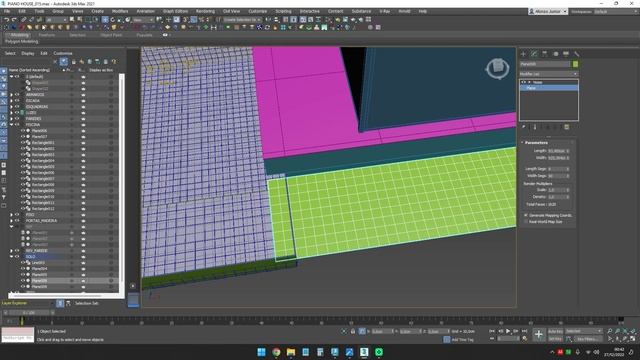Toggle the Angle Snap icon

[x=193, y=20]
